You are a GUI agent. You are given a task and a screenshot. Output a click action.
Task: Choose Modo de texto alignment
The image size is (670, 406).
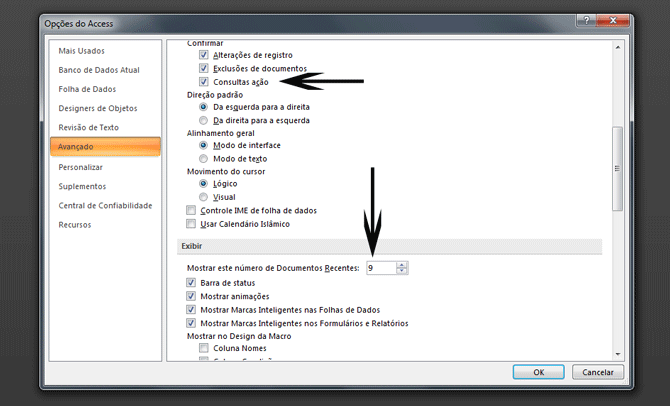[203, 159]
